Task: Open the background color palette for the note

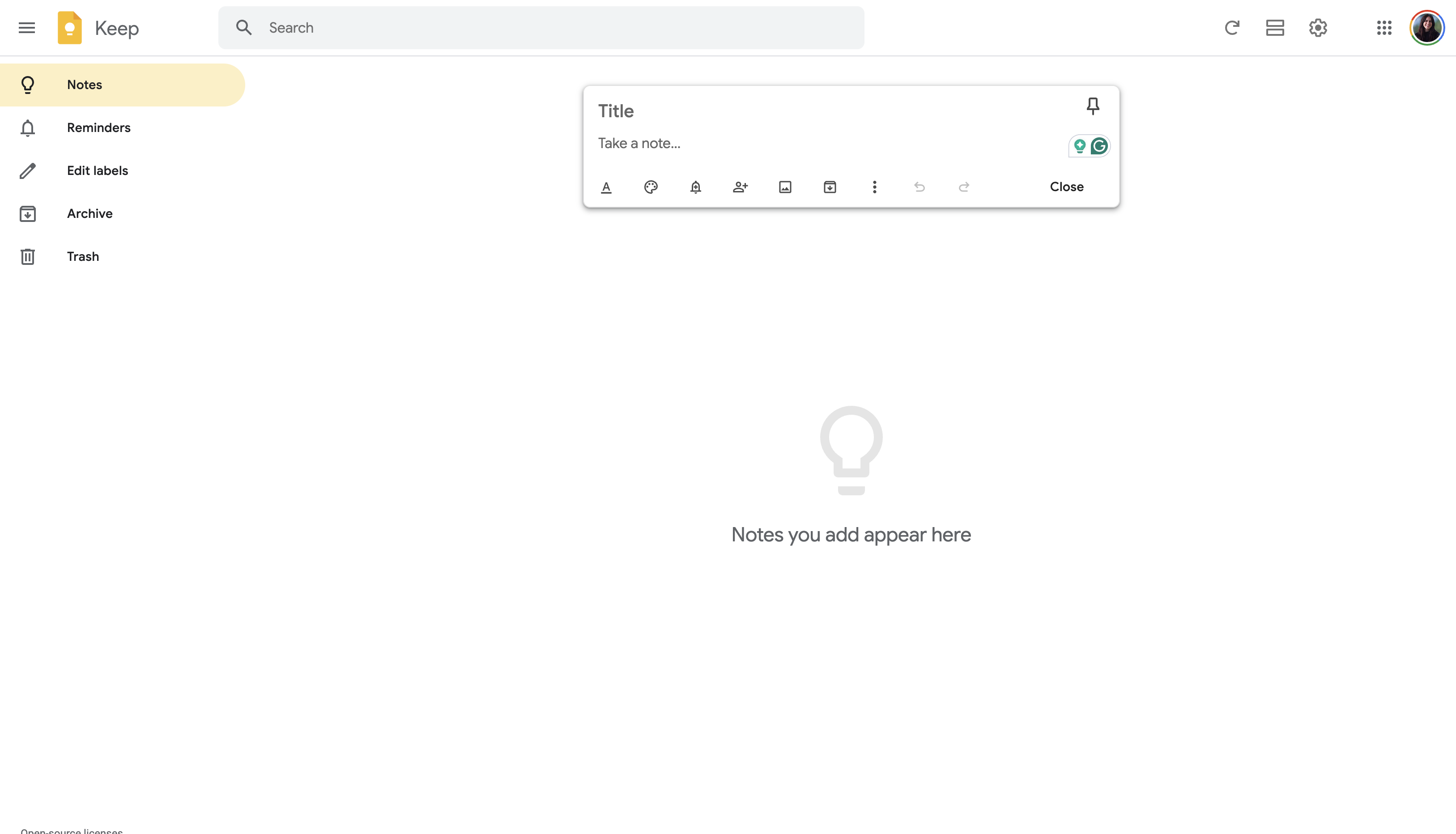Action: click(x=651, y=187)
